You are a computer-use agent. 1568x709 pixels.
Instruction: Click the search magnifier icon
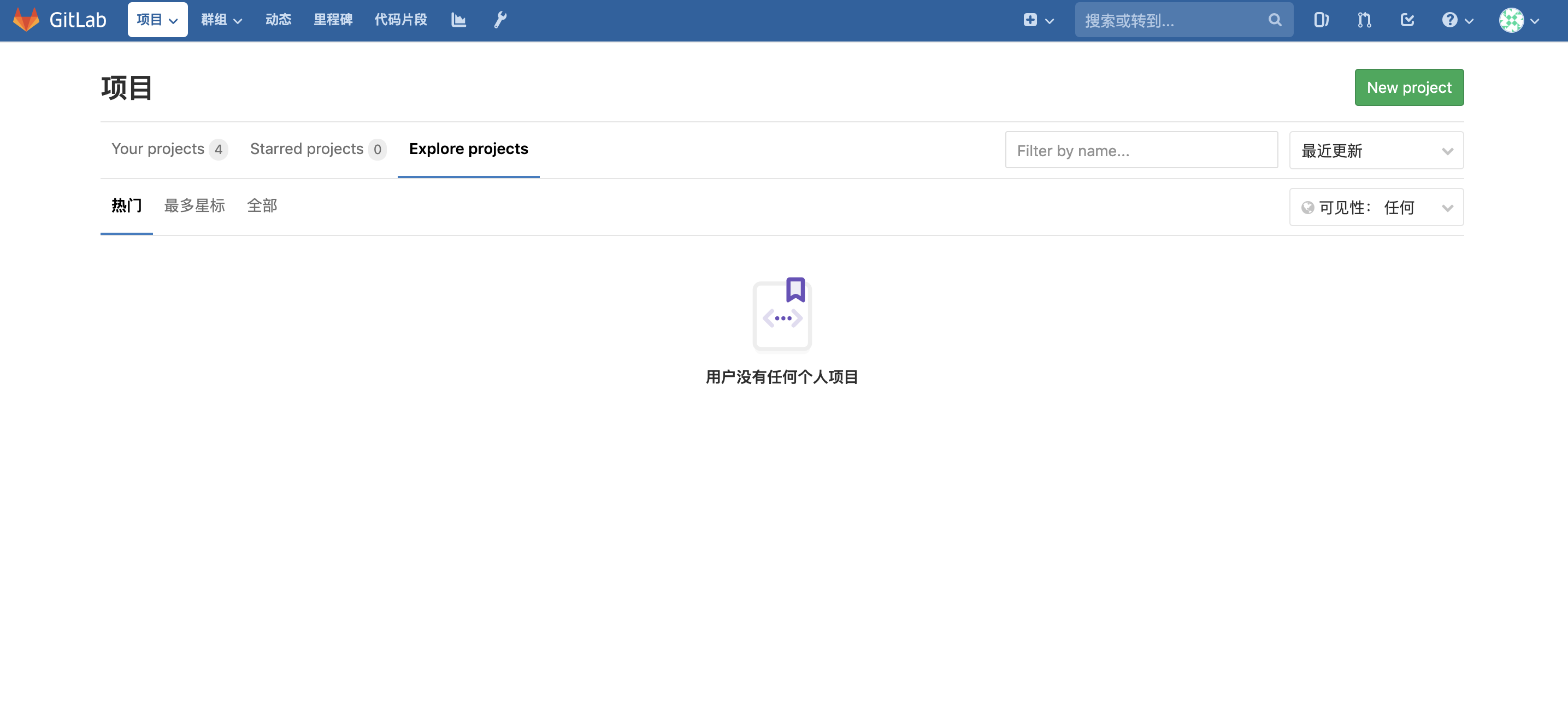[x=1275, y=19]
